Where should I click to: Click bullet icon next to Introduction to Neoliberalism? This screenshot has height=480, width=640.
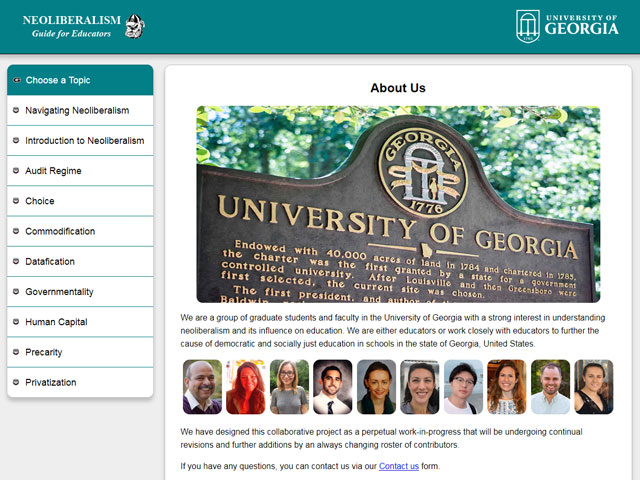point(16,140)
